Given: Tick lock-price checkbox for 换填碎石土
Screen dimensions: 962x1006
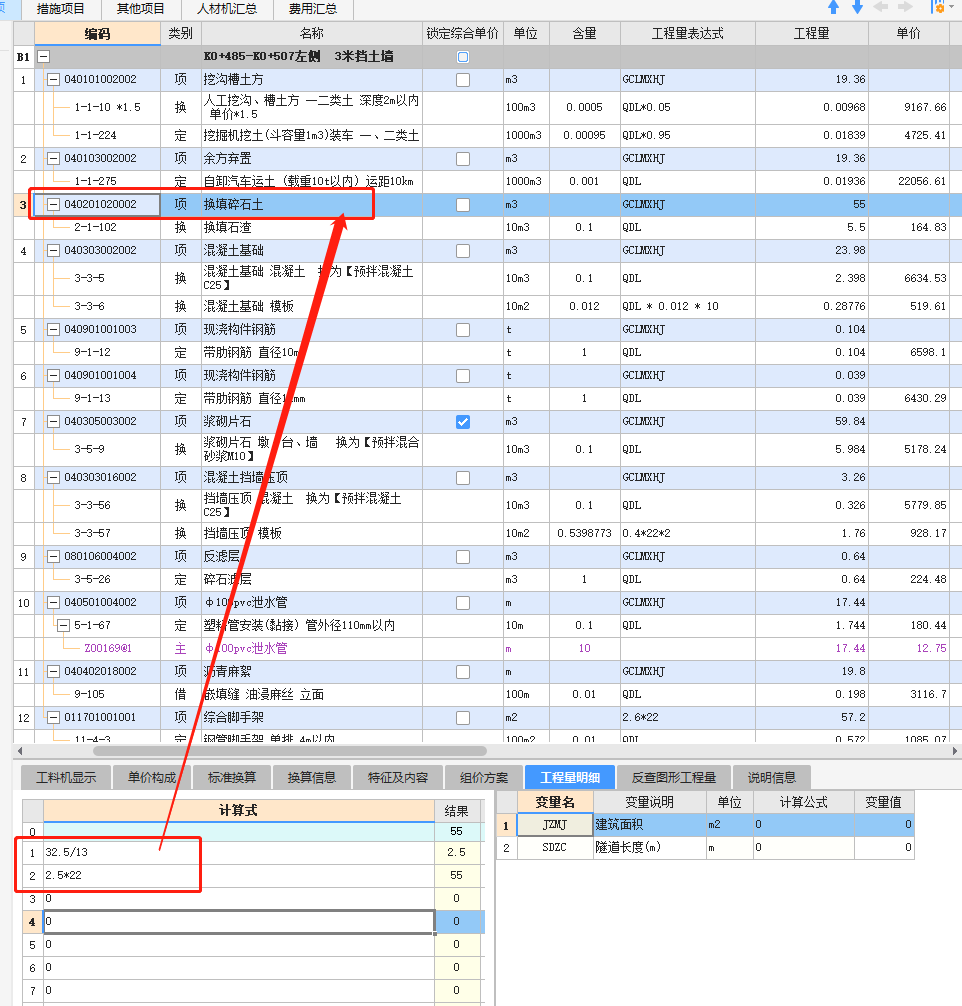Looking at the screenshot, I should tap(463, 205).
